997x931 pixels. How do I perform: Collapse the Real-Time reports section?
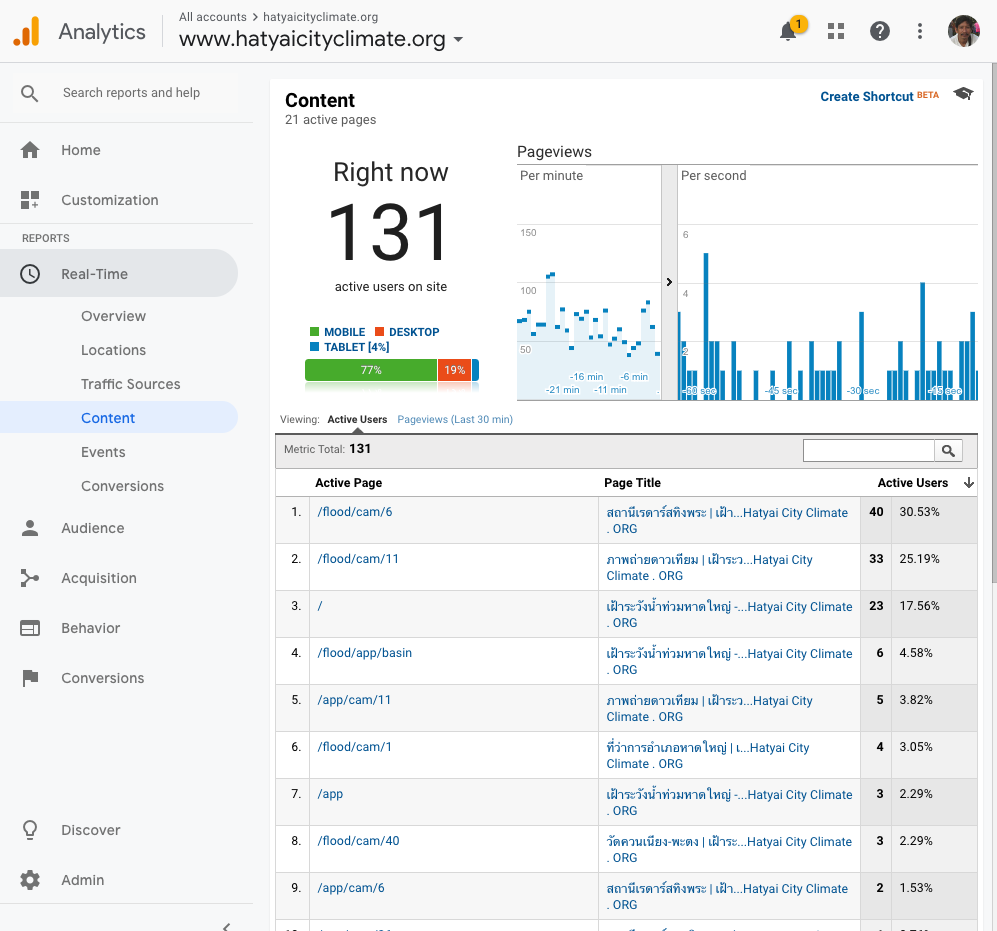(x=119, y=273)
